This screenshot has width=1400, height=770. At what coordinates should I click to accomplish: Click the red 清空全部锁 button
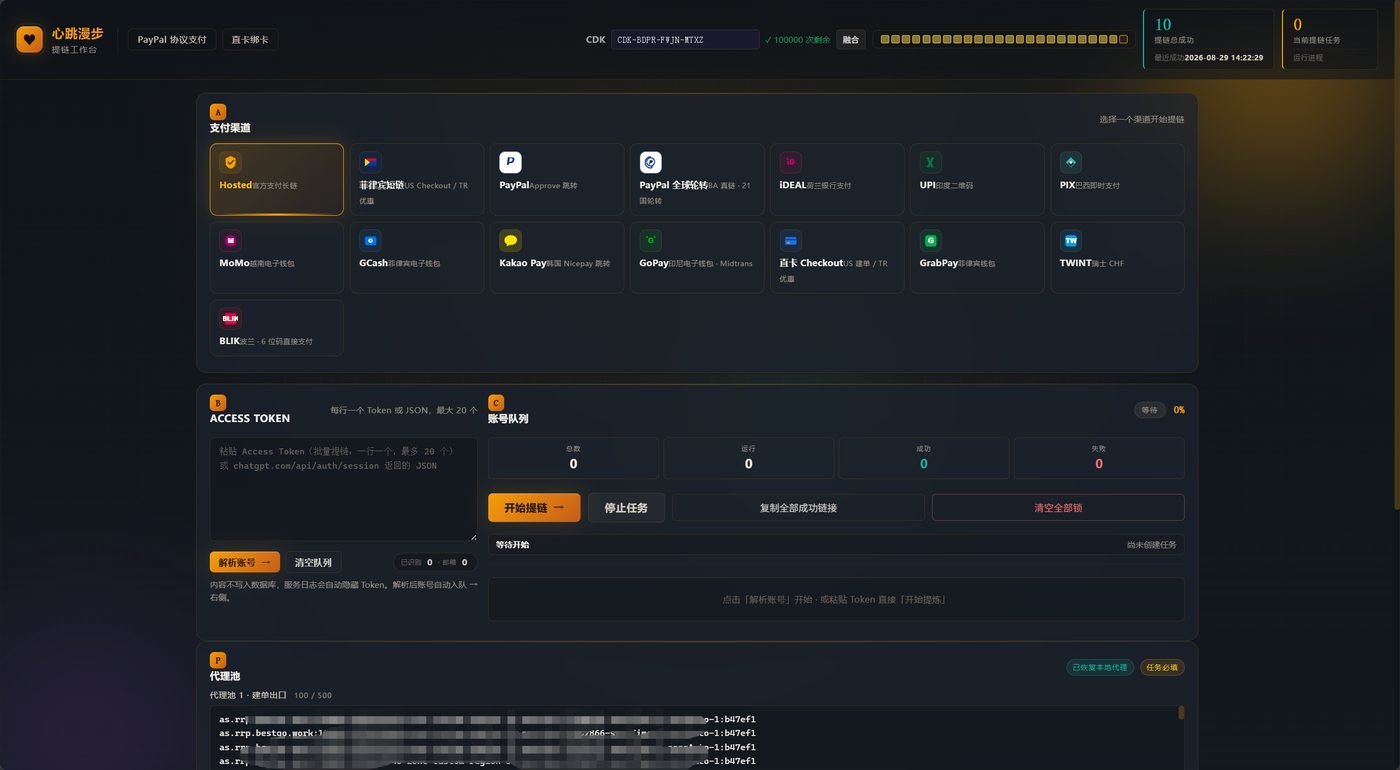click(x=1058, y=507)
